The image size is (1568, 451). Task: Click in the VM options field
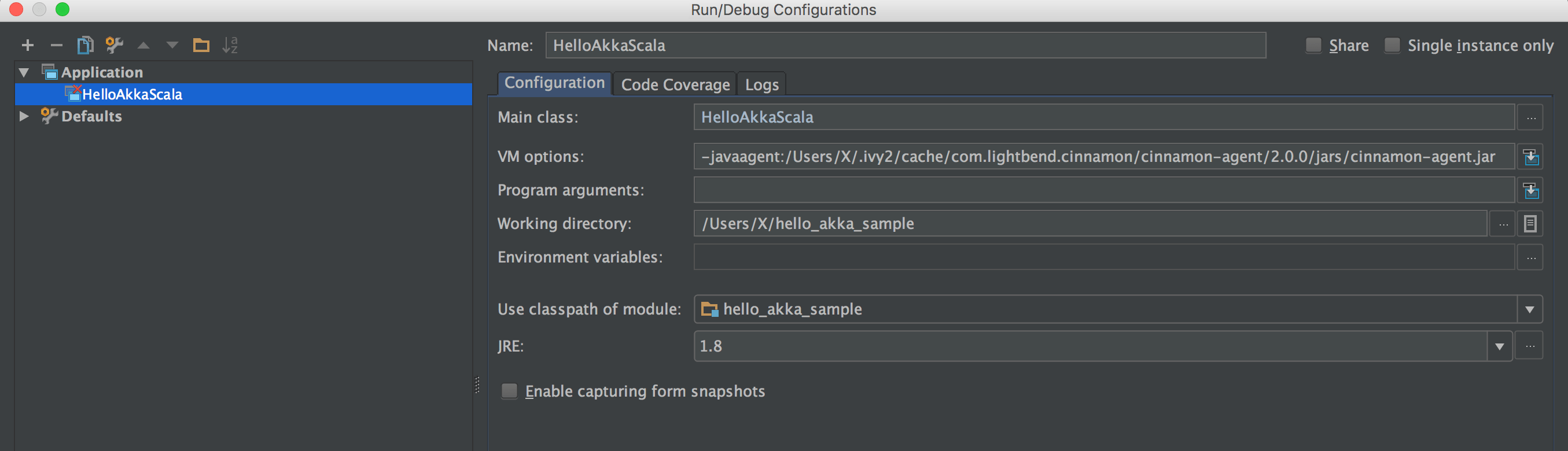coord(1103,157)
